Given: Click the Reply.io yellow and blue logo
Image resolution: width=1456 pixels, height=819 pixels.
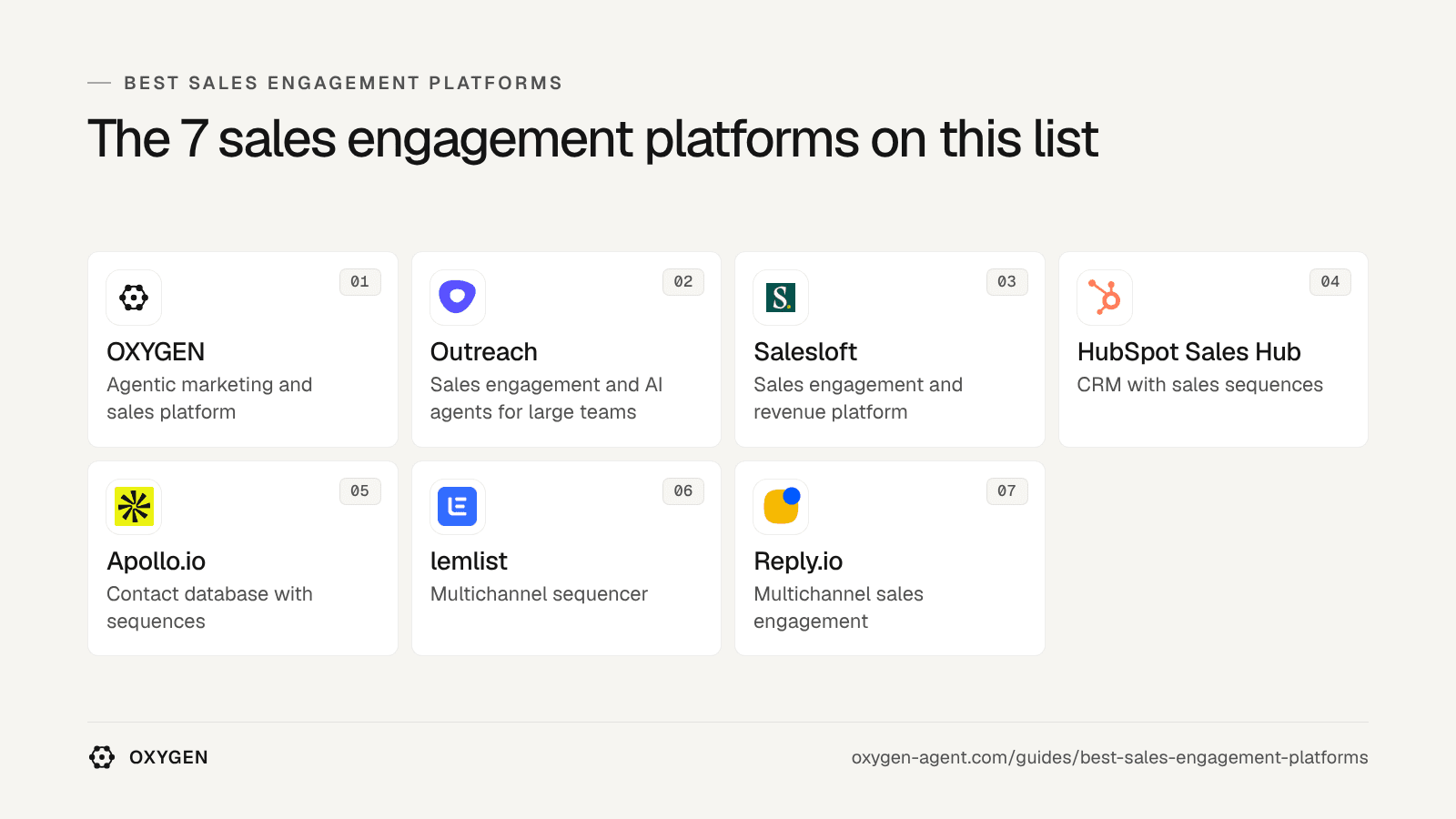Looking at the screenshot, I should tap(781, 507).
